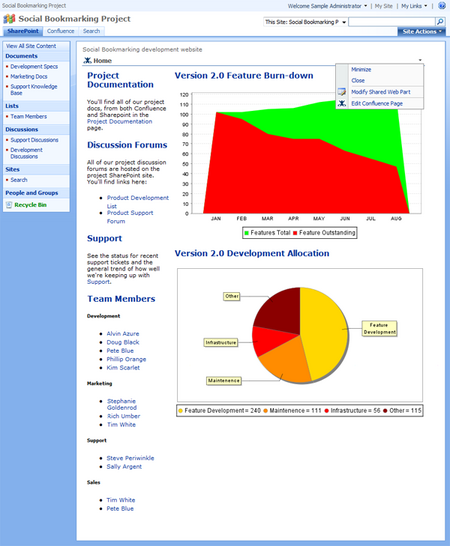Click into the search text field

tap(392, 22)
